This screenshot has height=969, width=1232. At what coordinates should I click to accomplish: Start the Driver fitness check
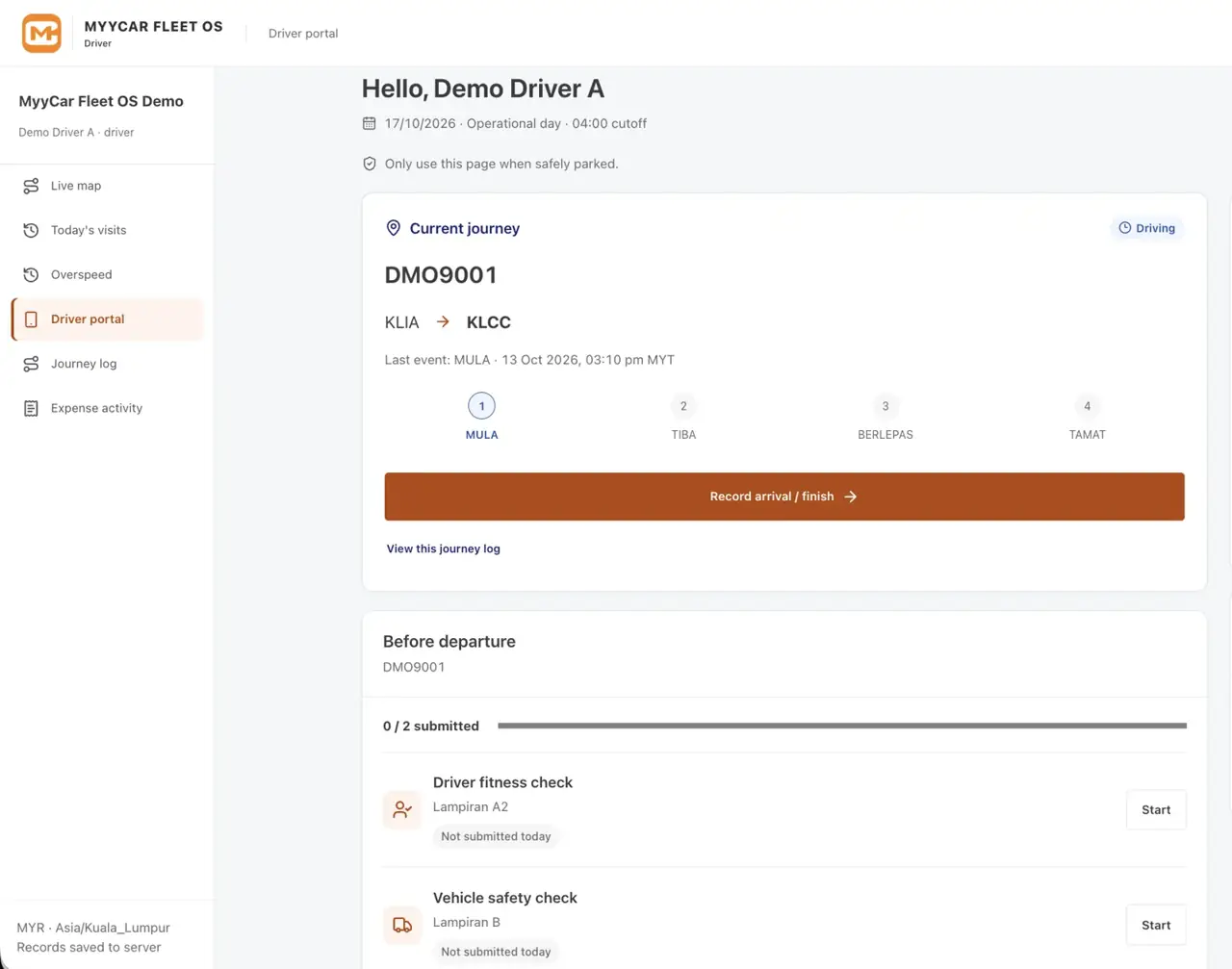pyautogui.click(x=1156, y=810)
